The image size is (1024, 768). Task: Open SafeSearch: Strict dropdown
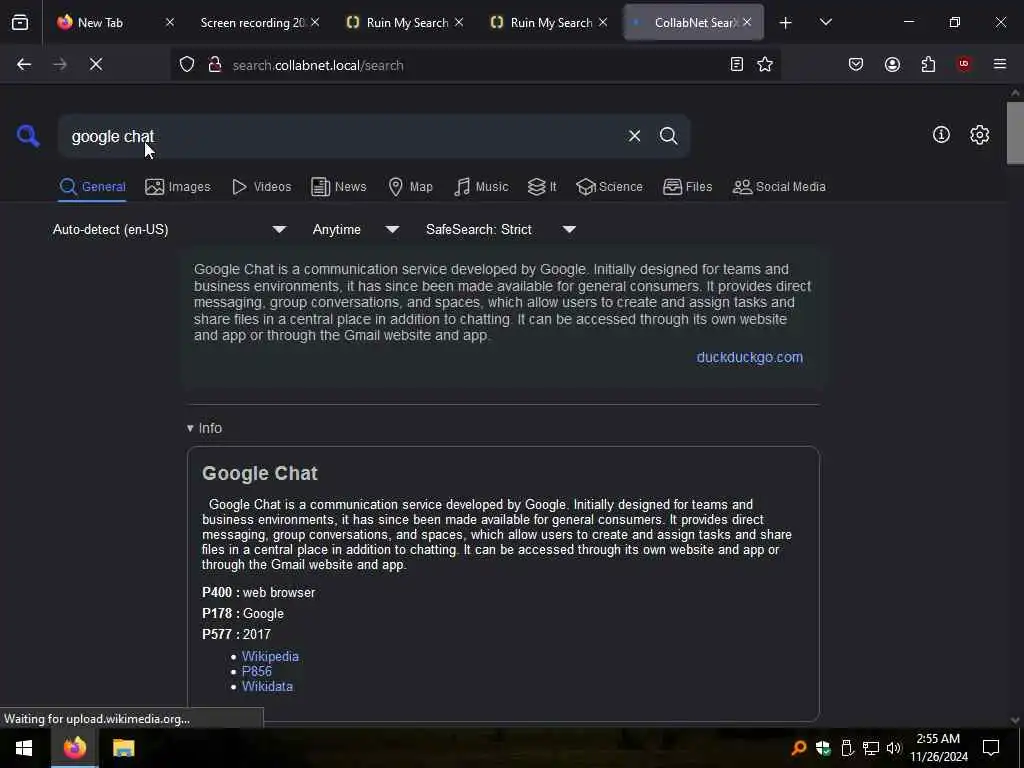(x=501, y=229)
